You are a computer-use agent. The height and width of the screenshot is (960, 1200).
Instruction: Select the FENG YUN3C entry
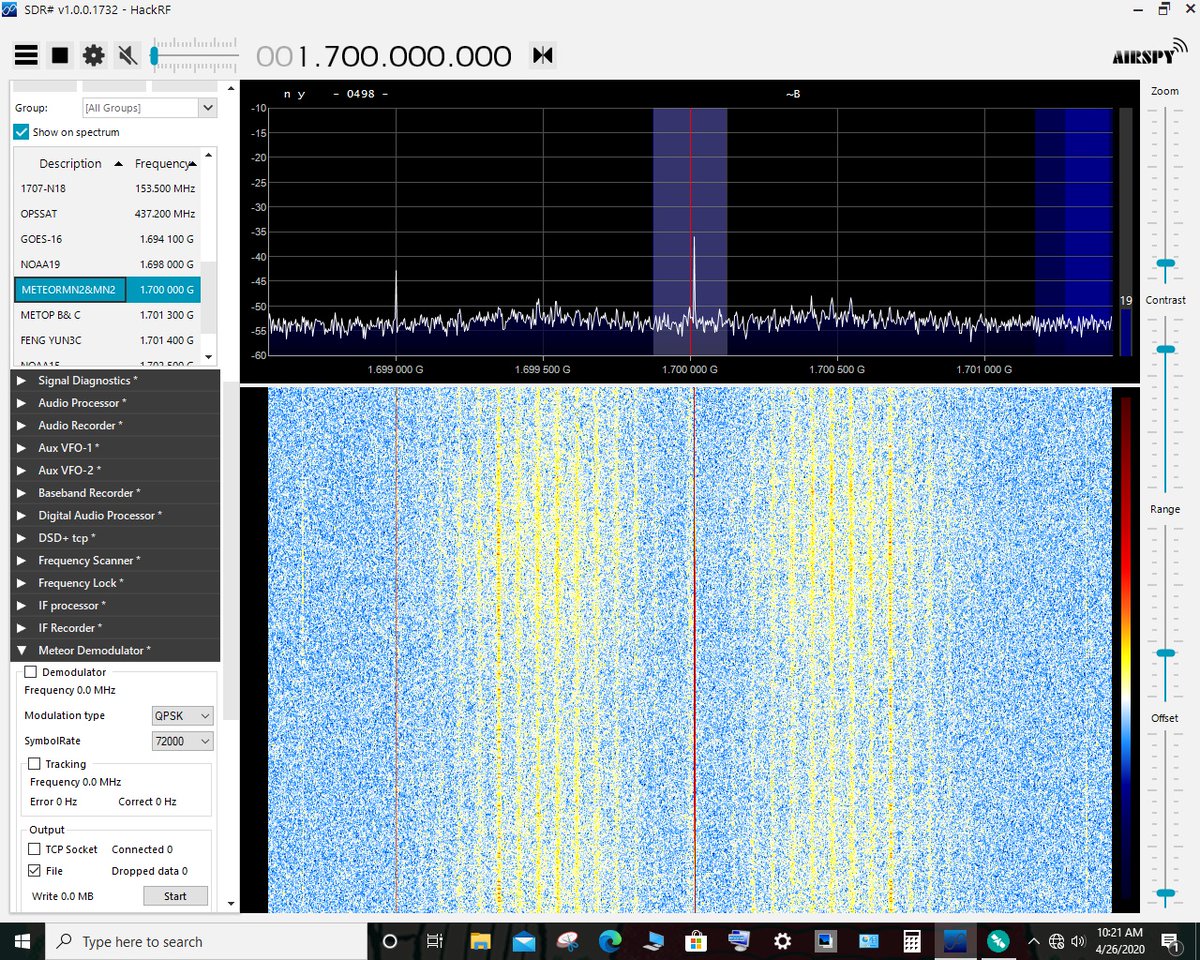click(x=107, y=340)
